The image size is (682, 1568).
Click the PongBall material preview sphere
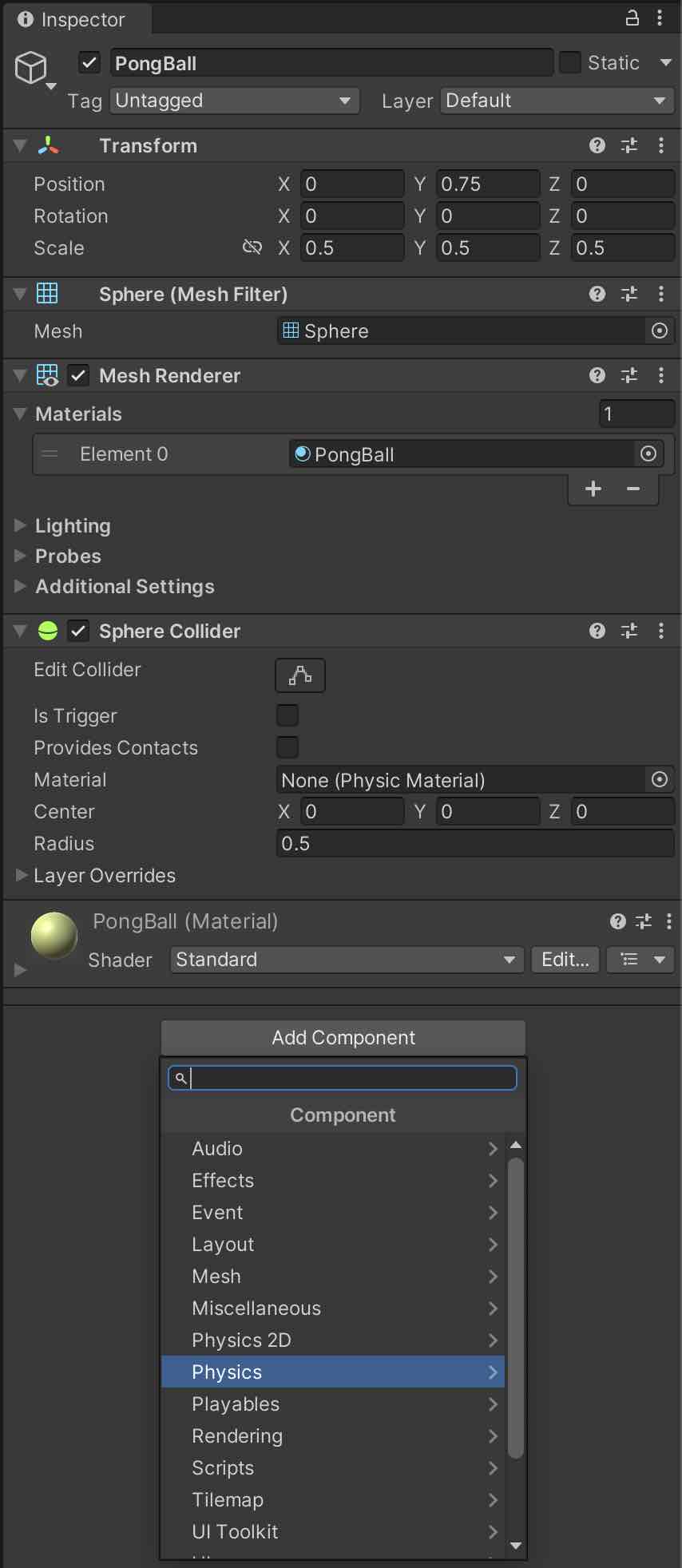[x=54, y=935]
